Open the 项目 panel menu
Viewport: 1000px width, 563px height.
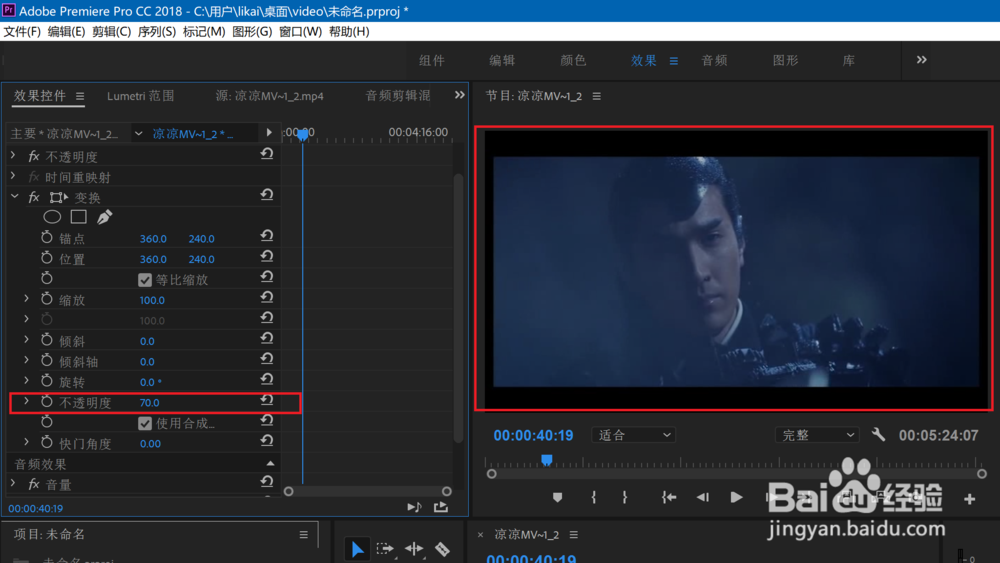pos(304,535)
